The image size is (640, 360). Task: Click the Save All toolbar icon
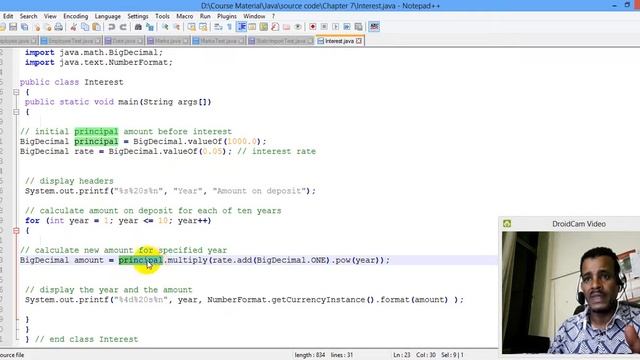coord(24,27)
